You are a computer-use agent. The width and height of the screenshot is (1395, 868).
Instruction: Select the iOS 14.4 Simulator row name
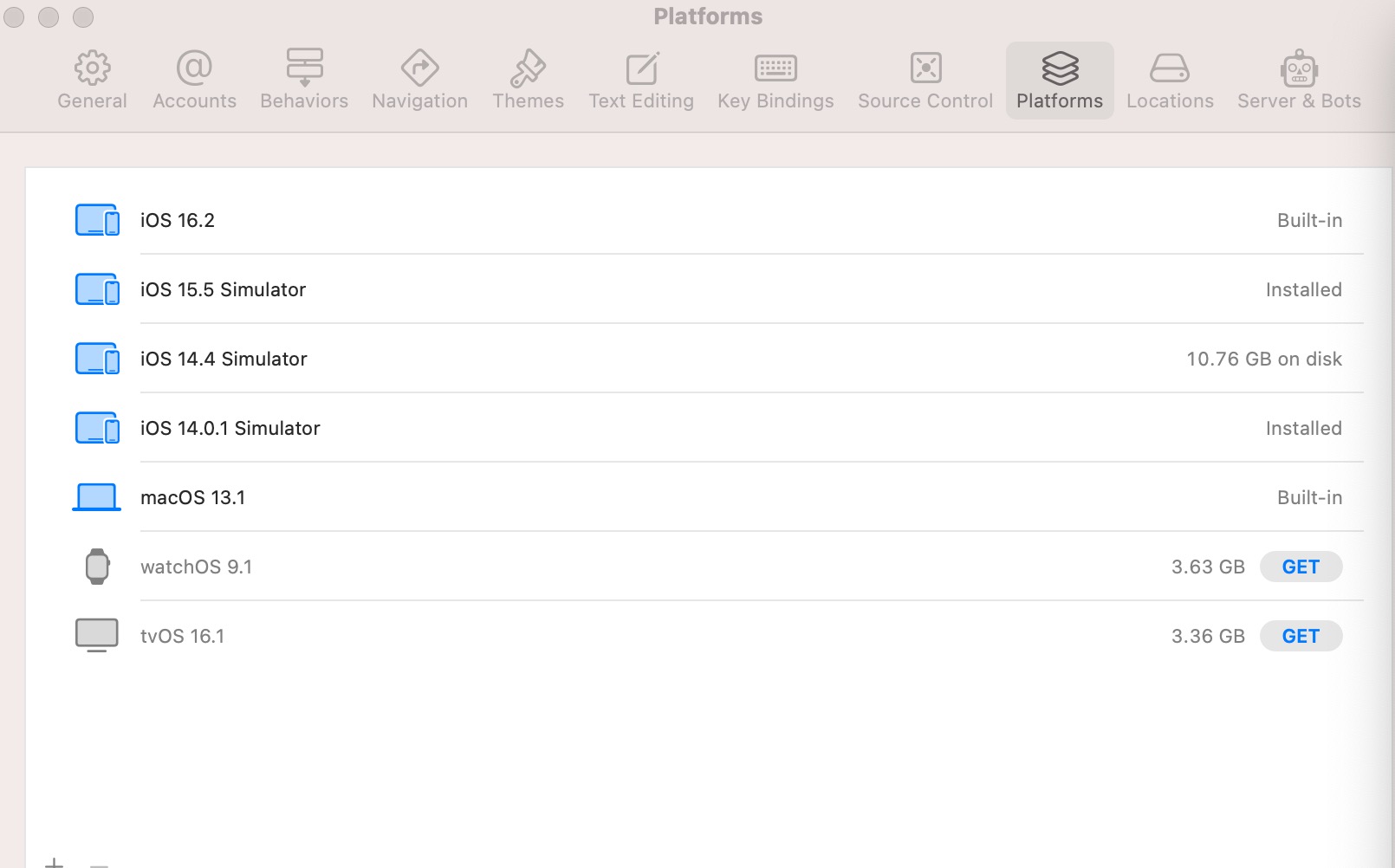pyautogui.click(x=224, y=359)
